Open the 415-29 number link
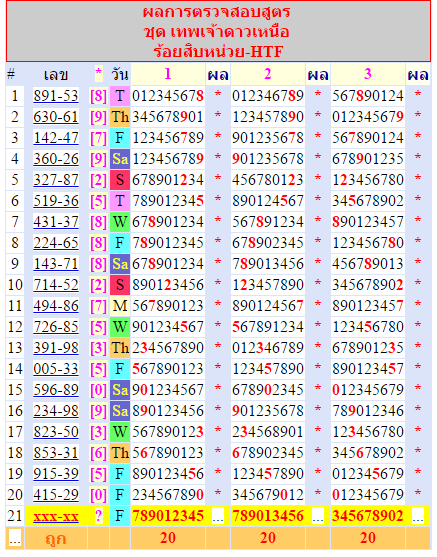437x557 pixels. pyautogui.click(x=56, y=494)
